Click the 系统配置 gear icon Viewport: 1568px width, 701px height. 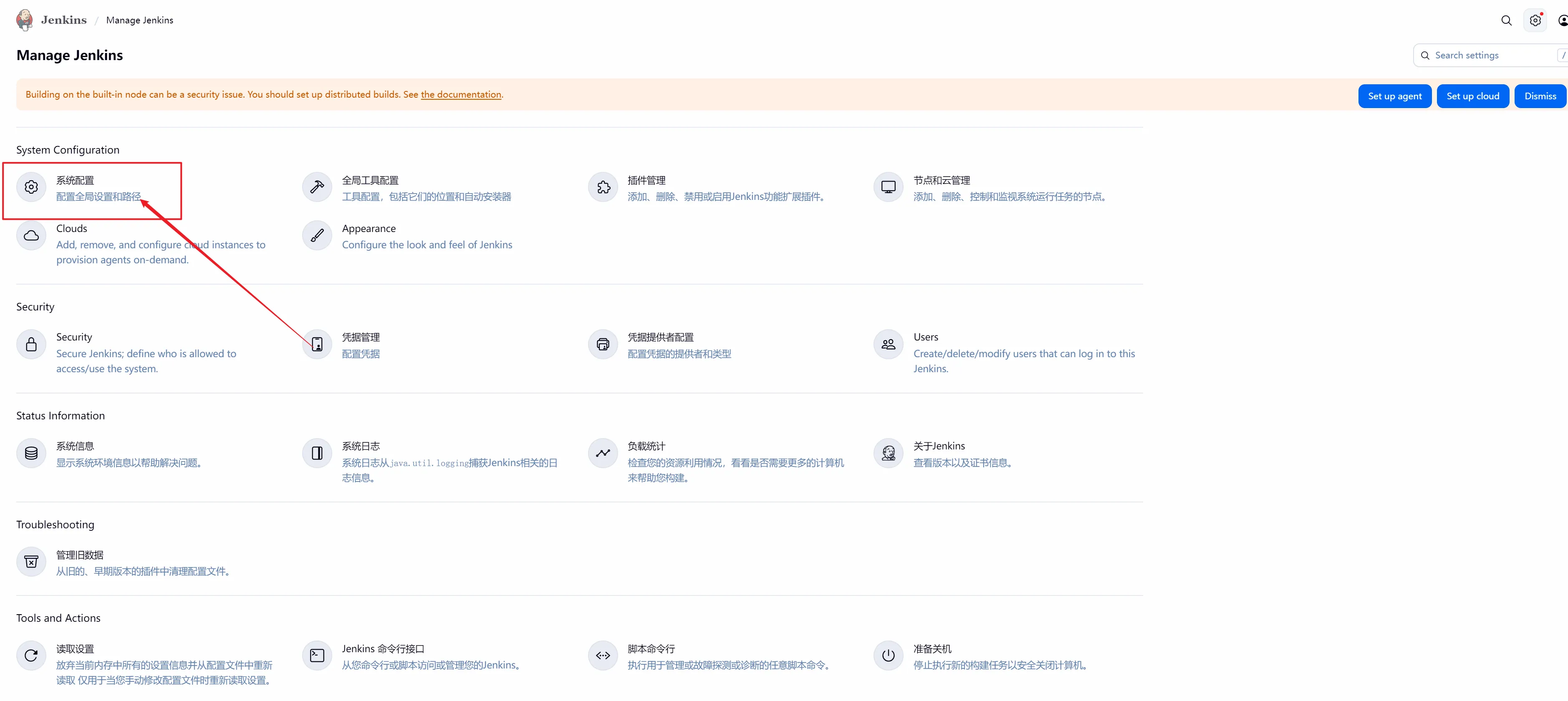point(31,187)
